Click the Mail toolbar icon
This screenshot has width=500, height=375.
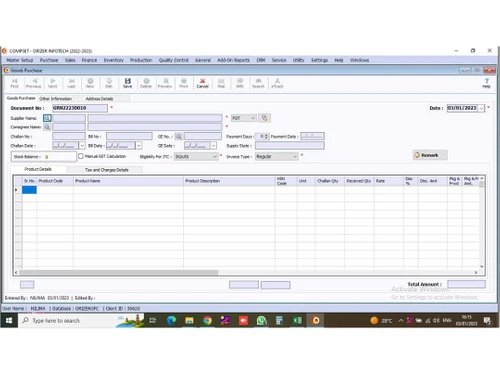click(x=221, y=83)
